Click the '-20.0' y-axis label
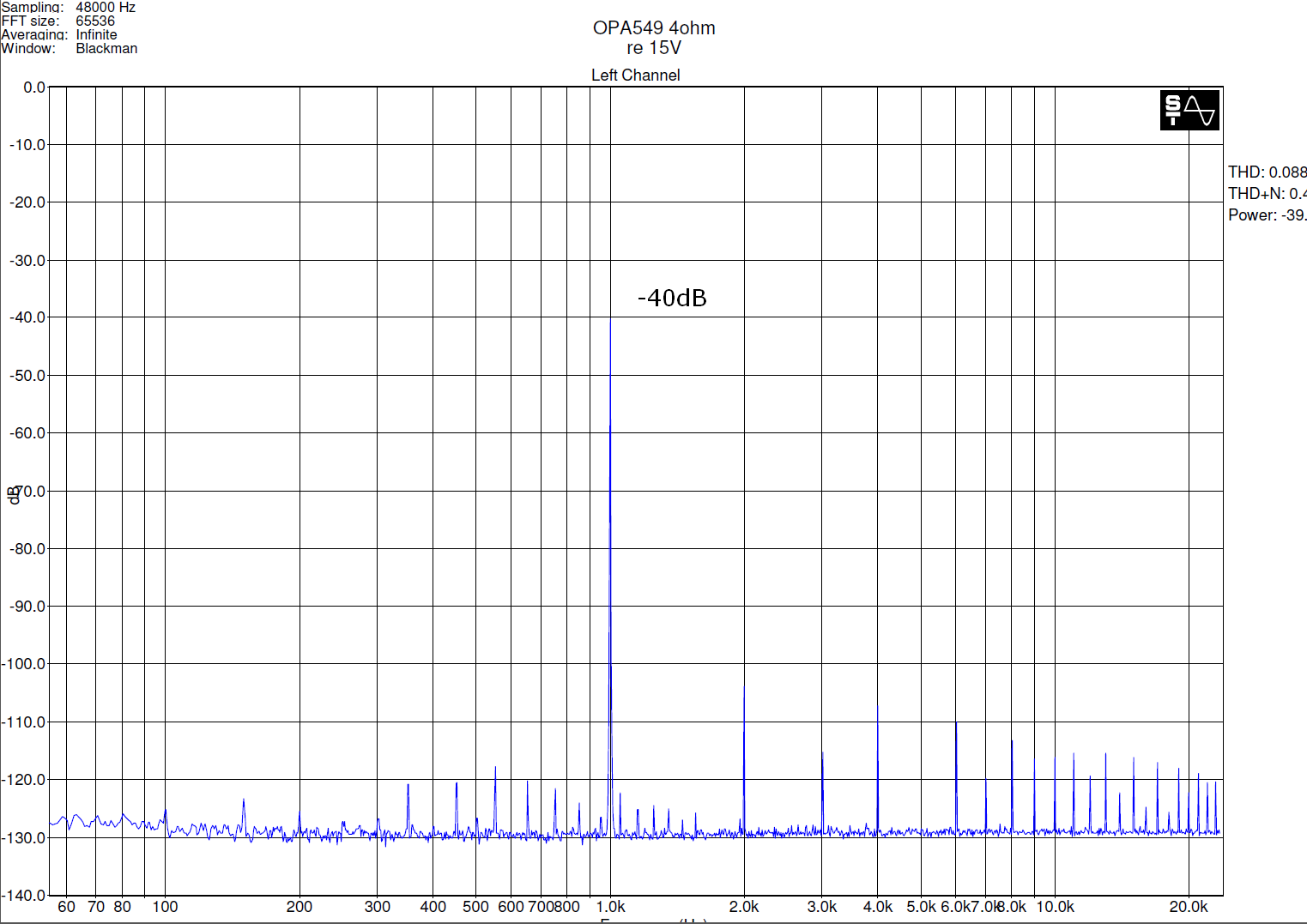1307x924 pixels. [27, 202]
